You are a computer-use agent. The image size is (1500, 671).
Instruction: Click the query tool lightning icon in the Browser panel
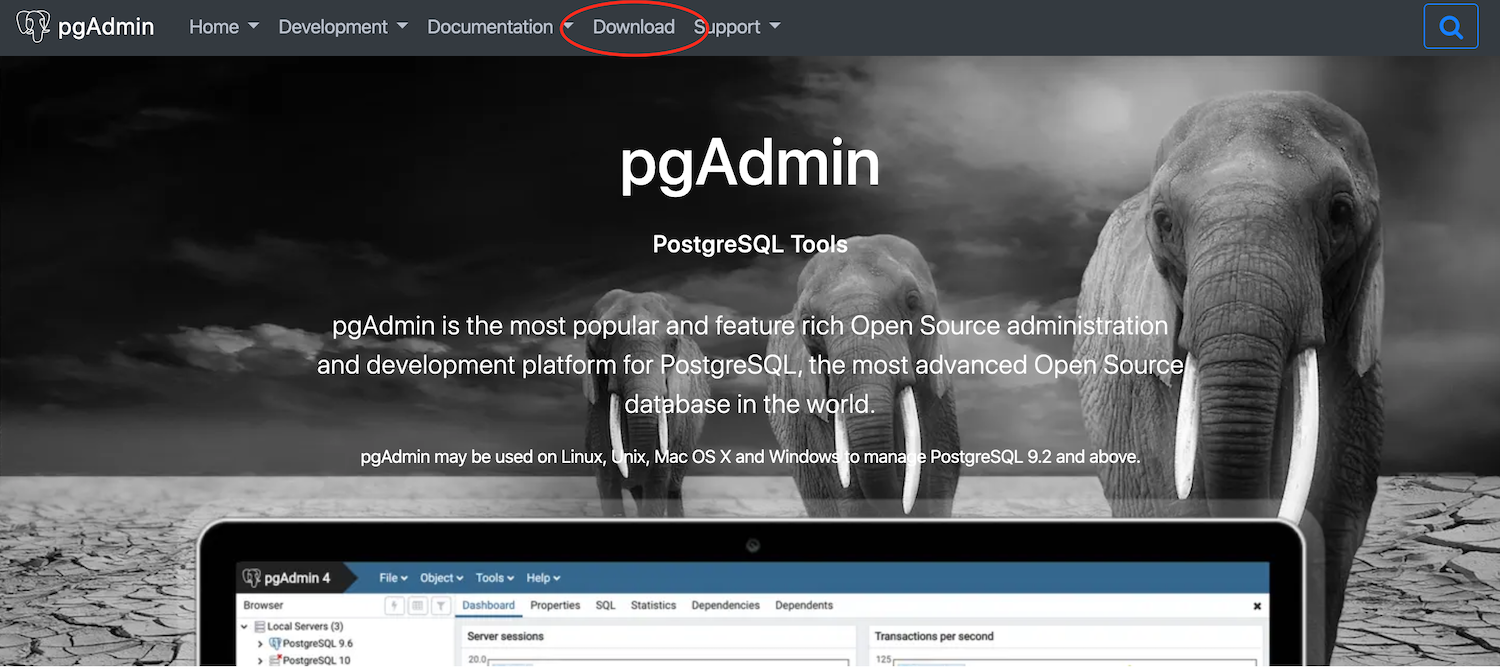[395, 606]
